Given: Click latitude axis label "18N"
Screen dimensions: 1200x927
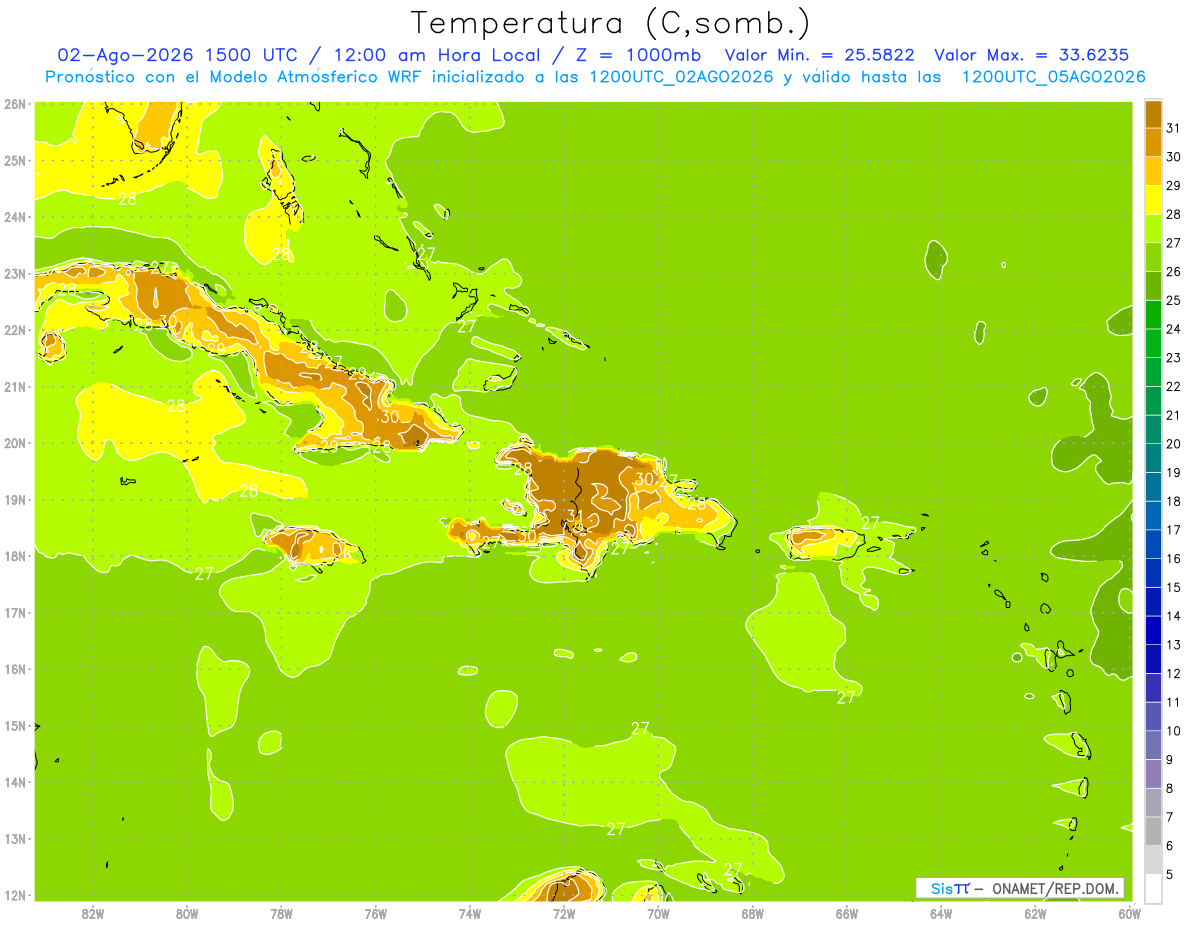Looking at the screenshot, I should tap(15, 556).
